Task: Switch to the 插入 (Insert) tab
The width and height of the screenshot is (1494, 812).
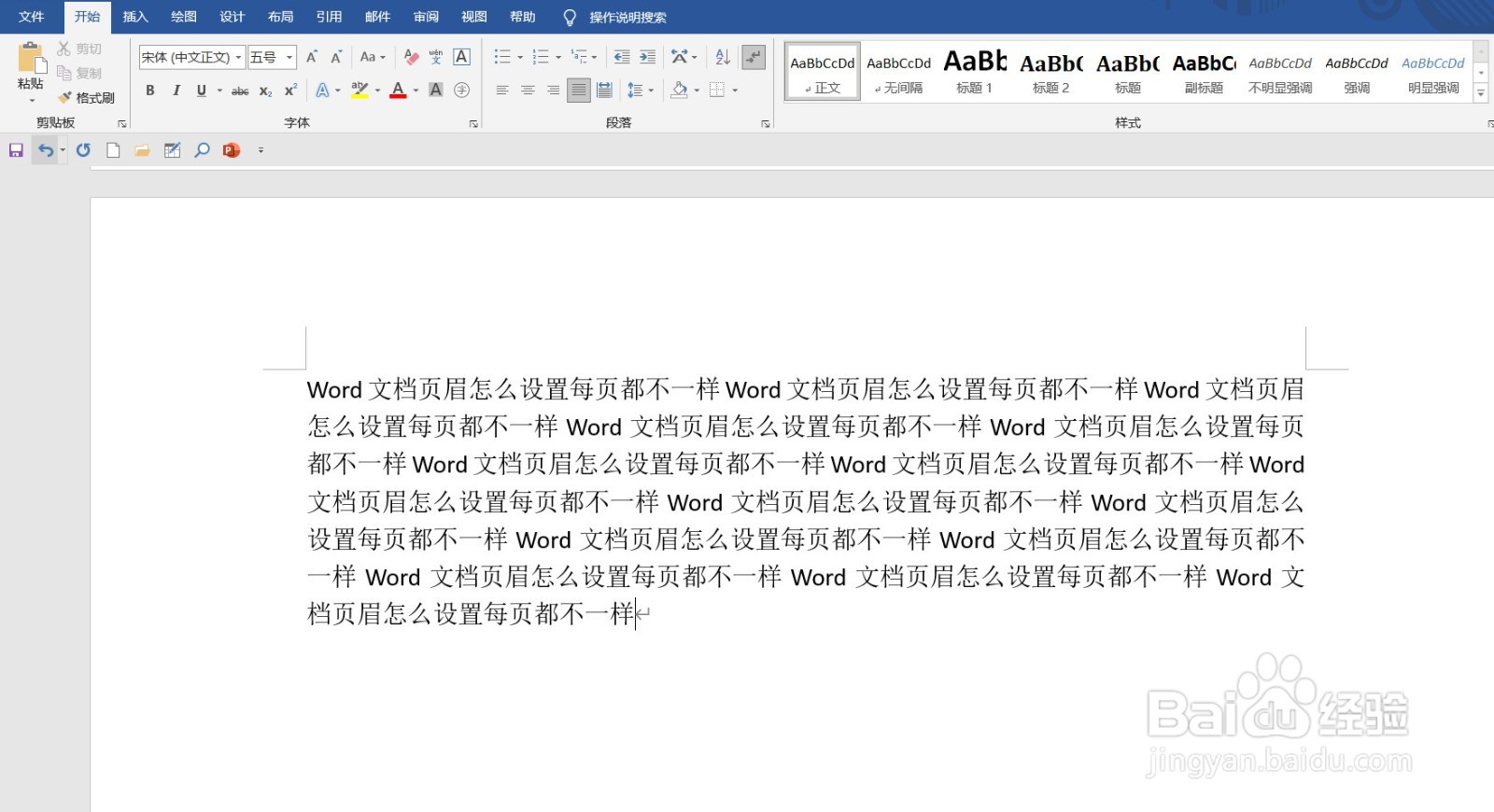Action: point(135,17)
